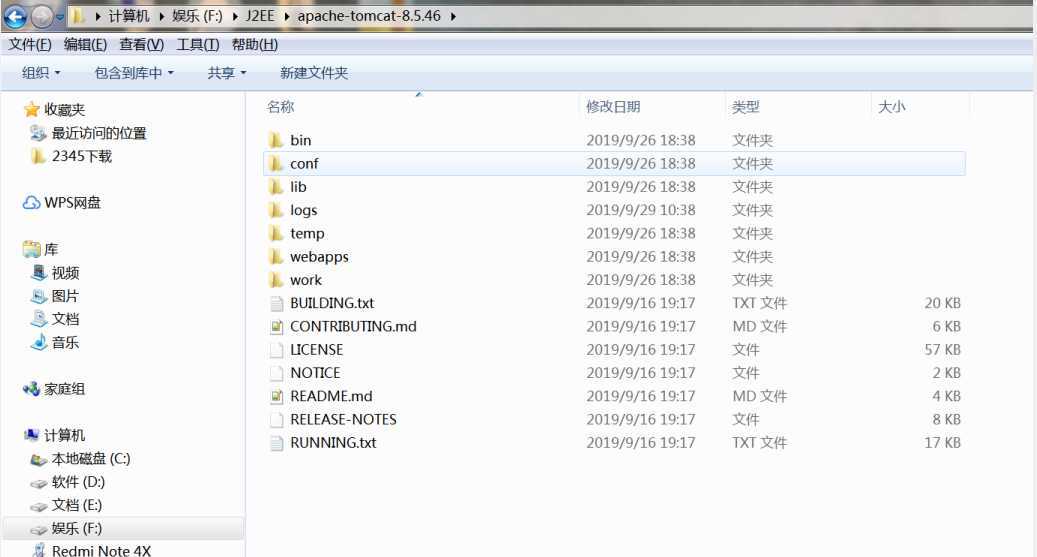Click the bin folder icon

click(276, 140)
